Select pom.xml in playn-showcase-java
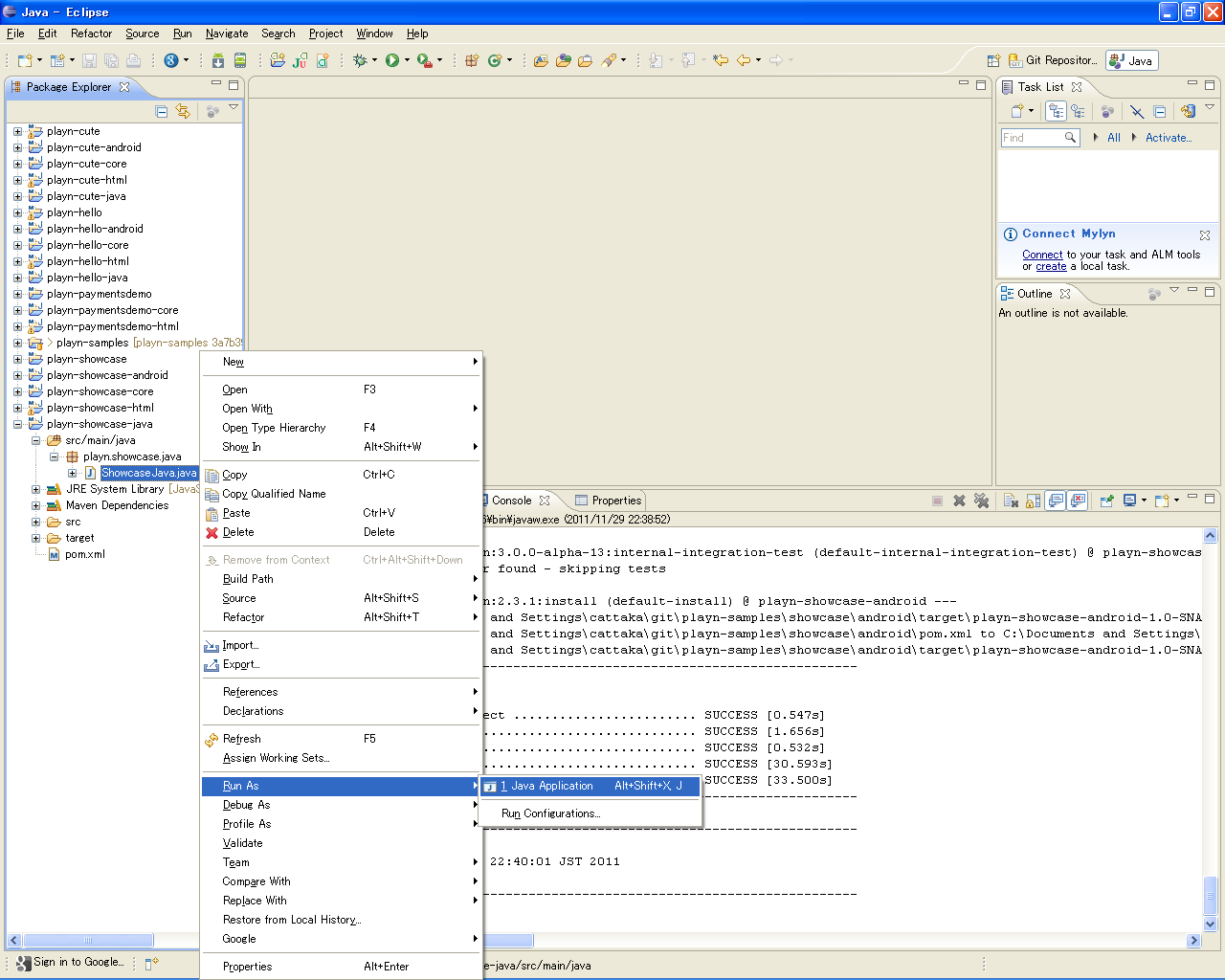This screenshot has height=980, width=1225. (85, 555)
